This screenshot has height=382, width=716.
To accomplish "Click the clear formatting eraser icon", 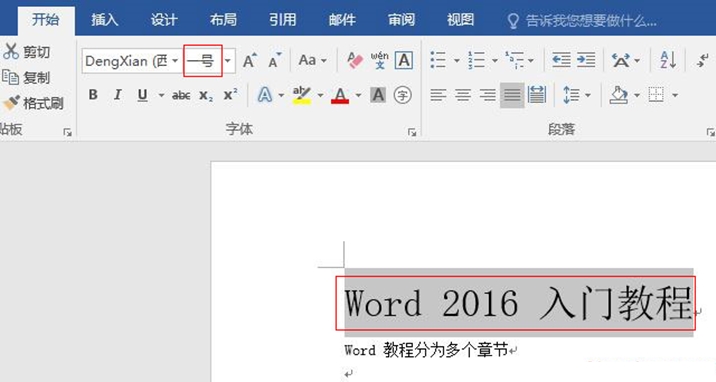I will click(x=354, y=60).
